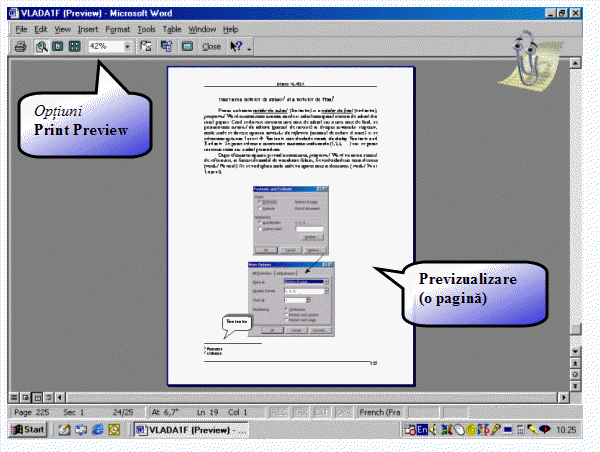Click inside the 42% zoom field
This screenshot has width=600, height=452.
pyautogui.click(x=106, y=46)
